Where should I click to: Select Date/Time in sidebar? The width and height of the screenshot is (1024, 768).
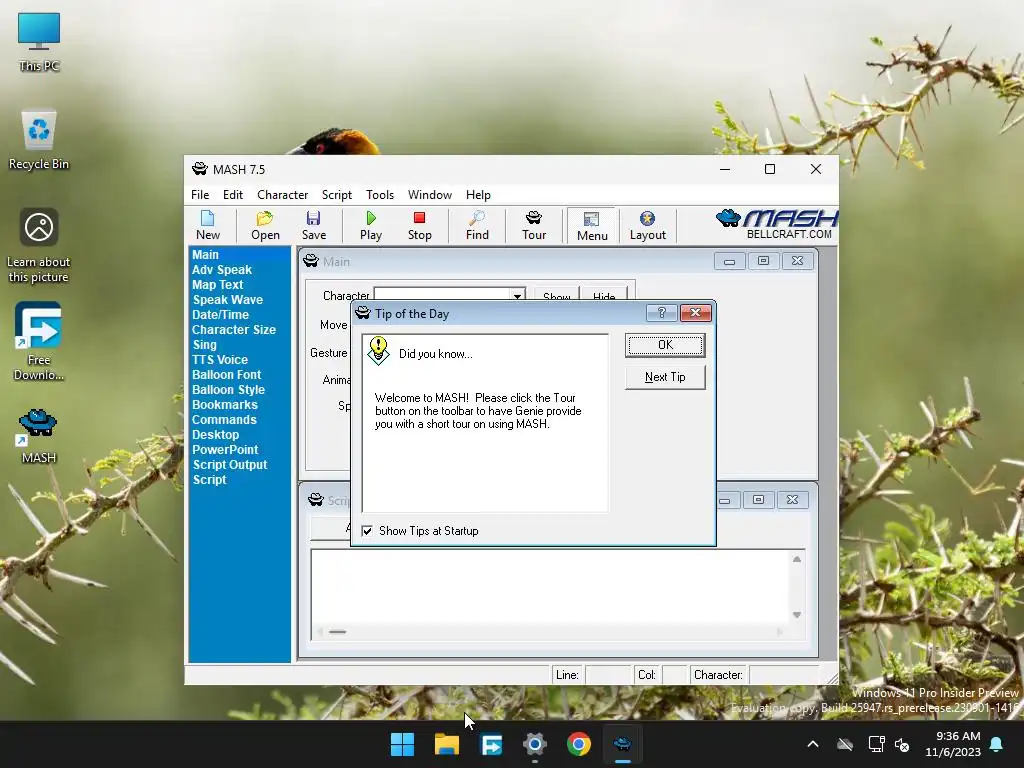coord(220,315)
